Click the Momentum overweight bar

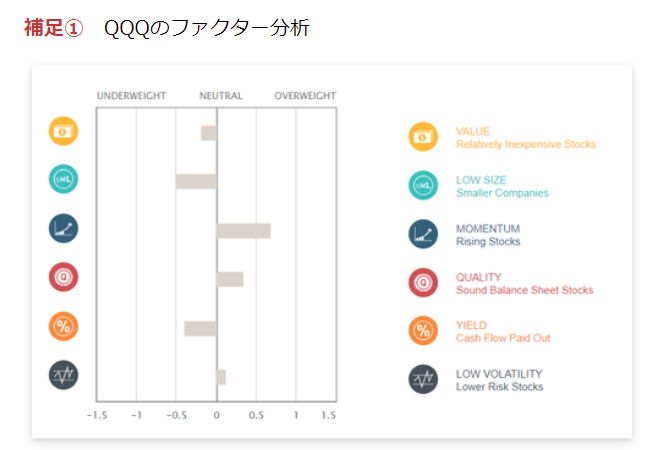coord(244,231)
